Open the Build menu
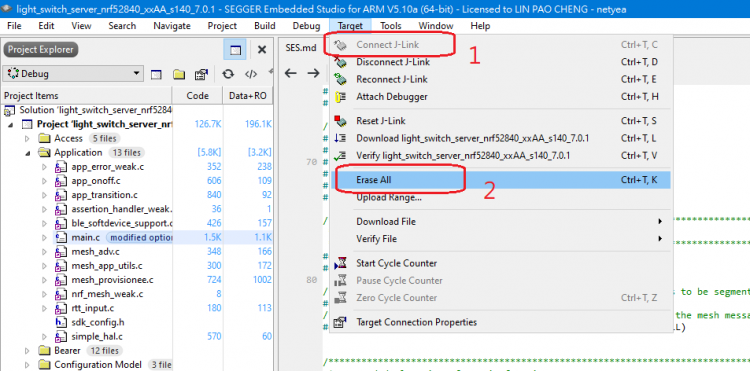The image size is (750, 371). pyautogui.click(x=265, y=26)
